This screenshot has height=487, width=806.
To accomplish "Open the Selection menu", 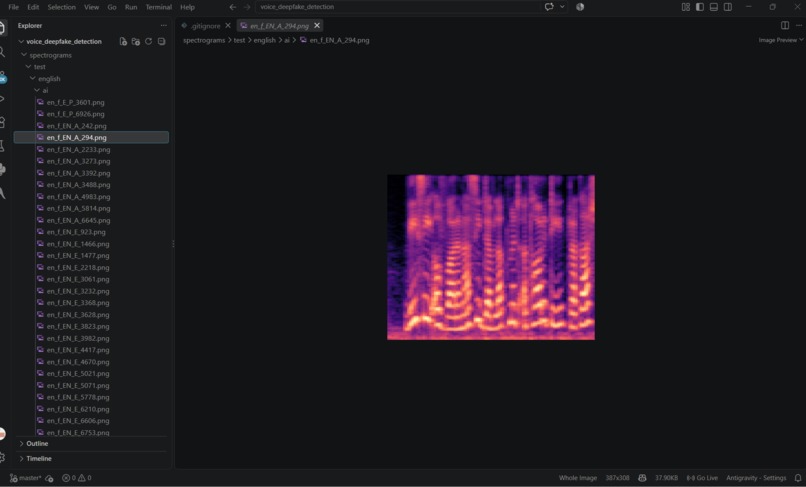I will 62,7.
